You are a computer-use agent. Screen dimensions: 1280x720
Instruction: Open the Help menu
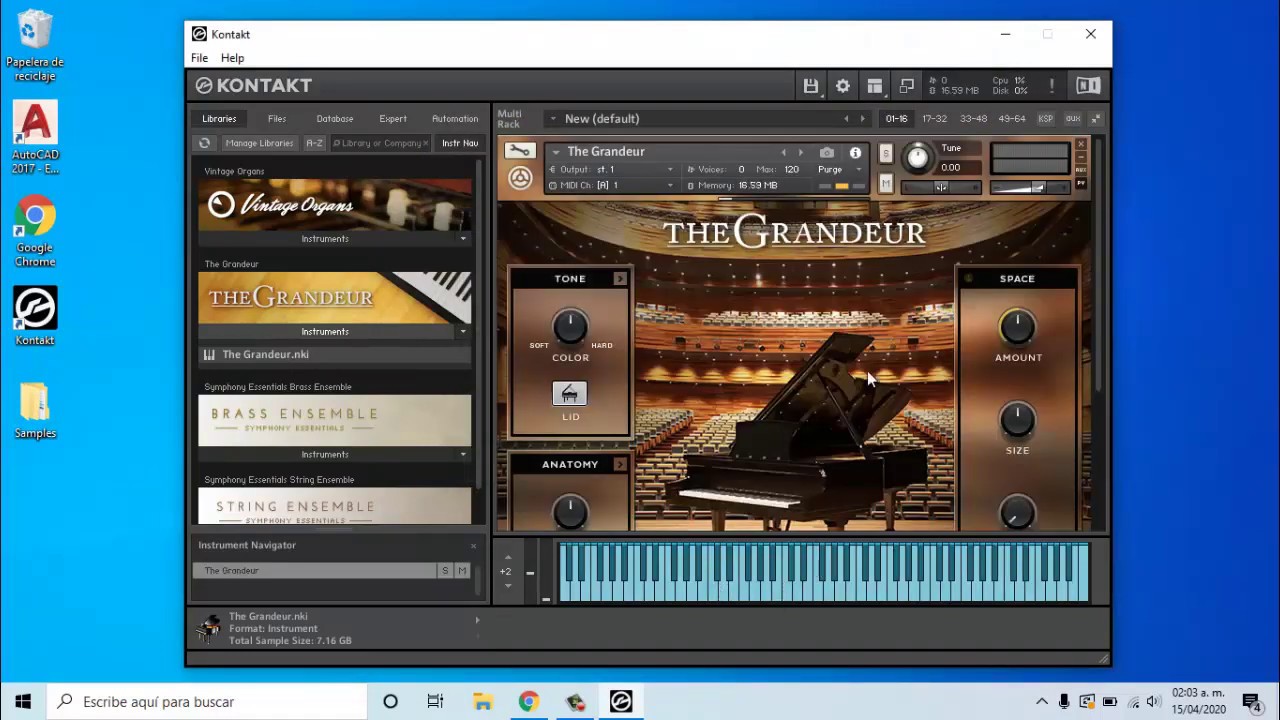click(232, 58)
